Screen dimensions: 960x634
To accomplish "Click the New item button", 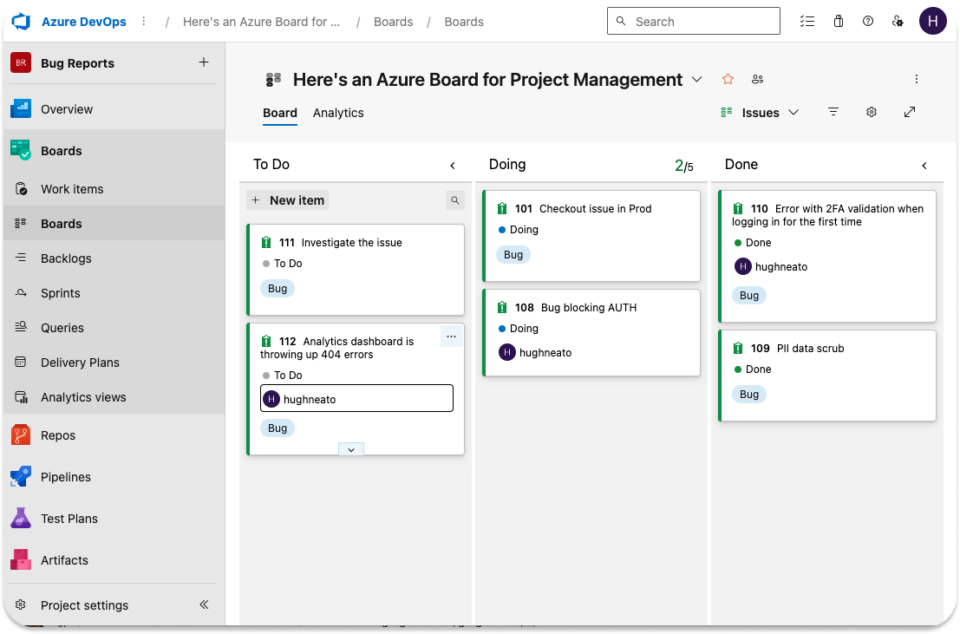I will coord(287,200).
